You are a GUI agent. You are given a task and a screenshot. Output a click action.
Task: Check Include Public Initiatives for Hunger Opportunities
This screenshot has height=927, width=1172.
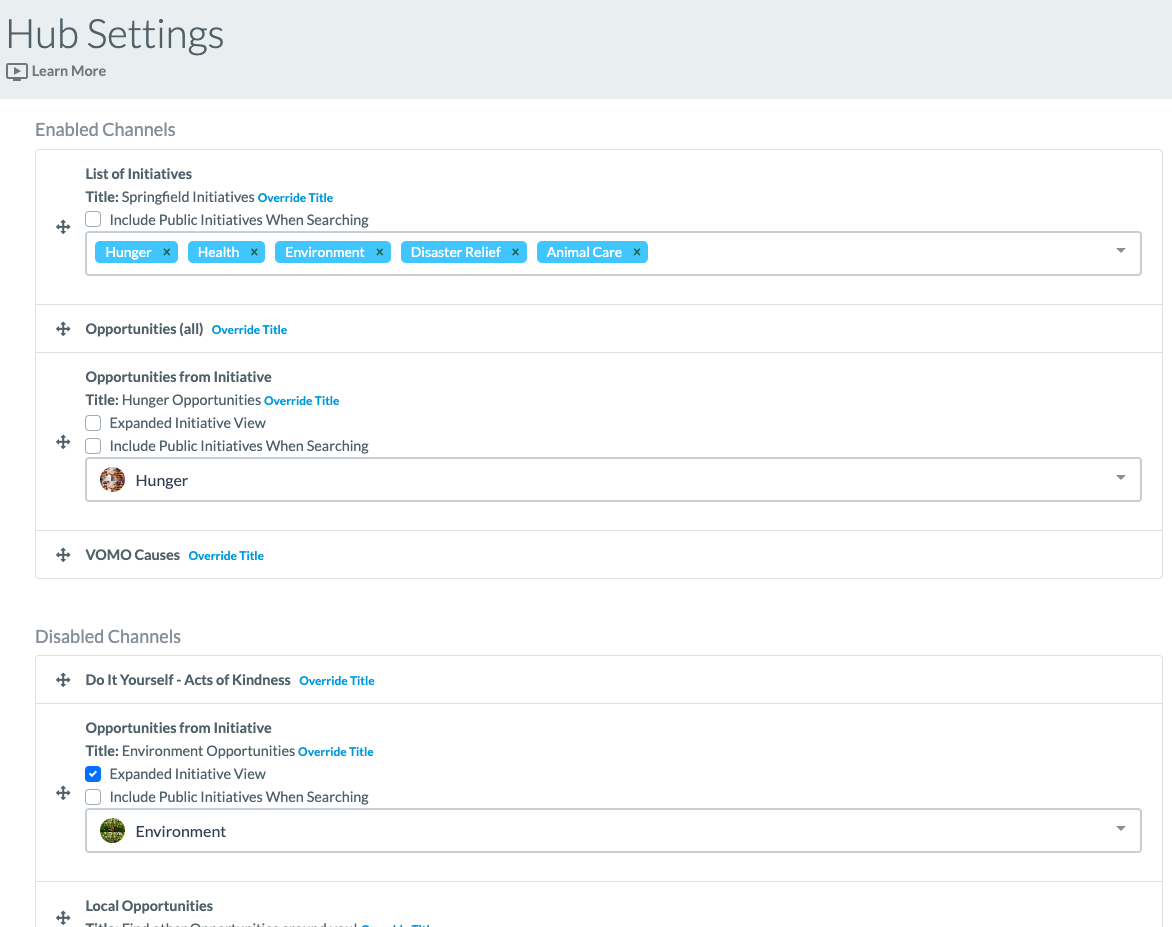point(93,446)
